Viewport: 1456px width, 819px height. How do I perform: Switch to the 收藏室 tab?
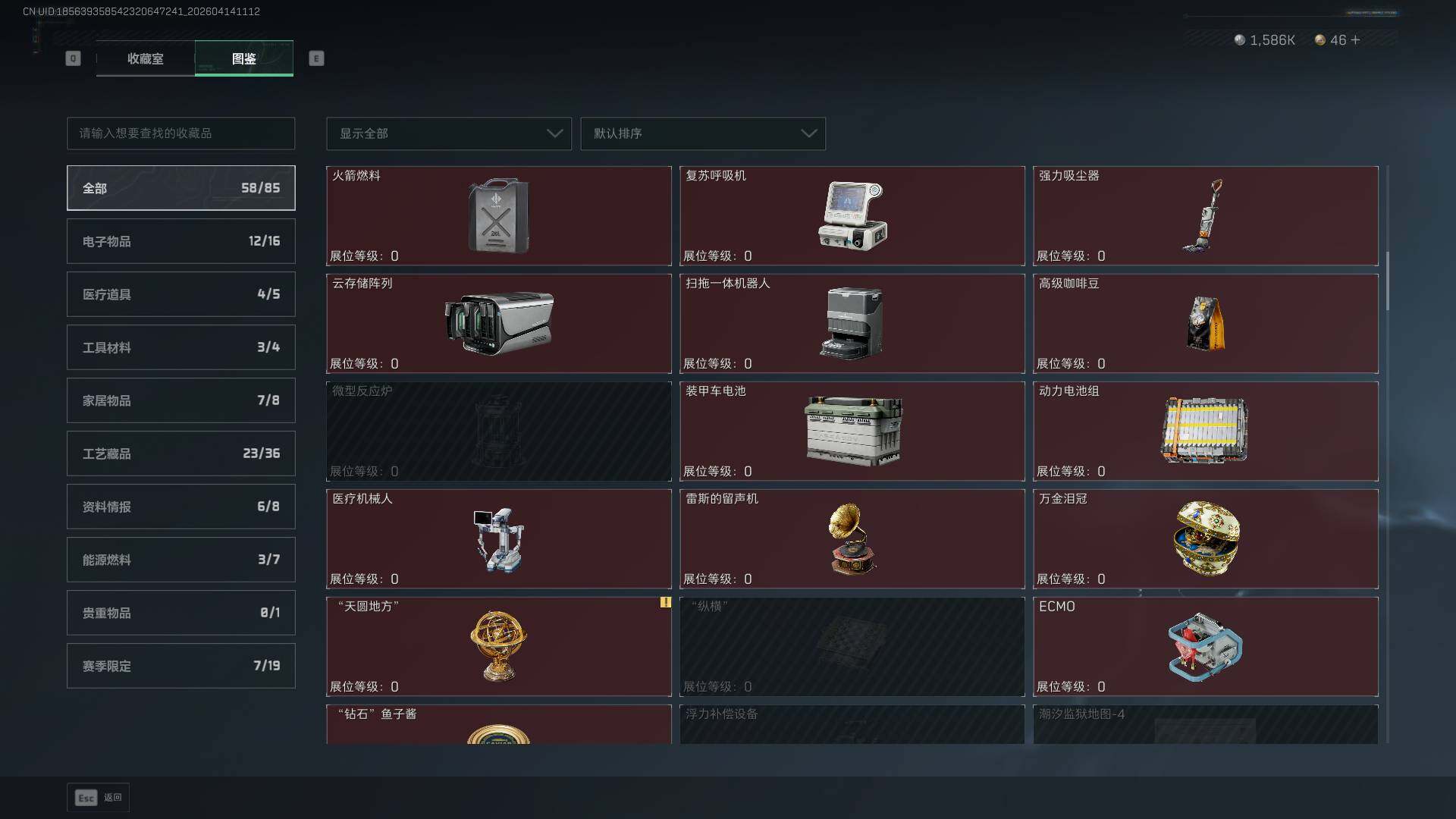tap(146, 58)
